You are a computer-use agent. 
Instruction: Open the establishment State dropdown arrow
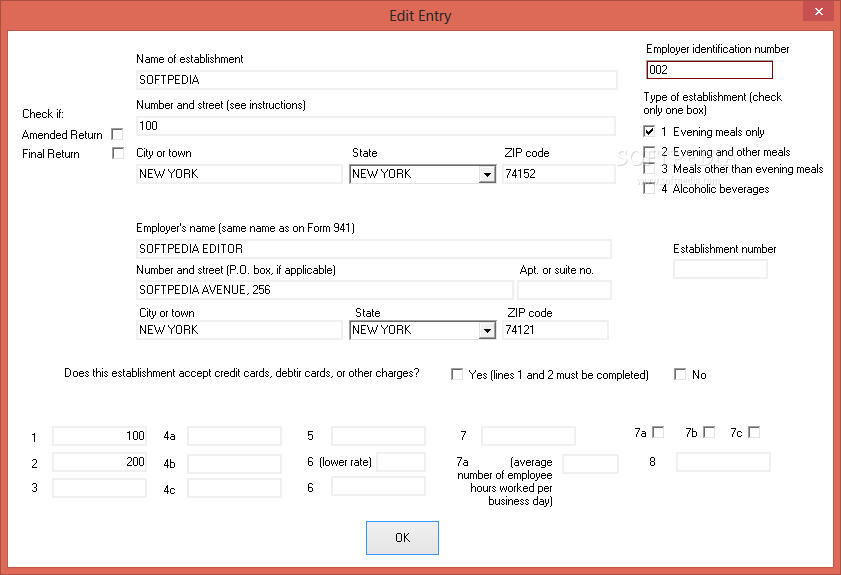point(487,174)
